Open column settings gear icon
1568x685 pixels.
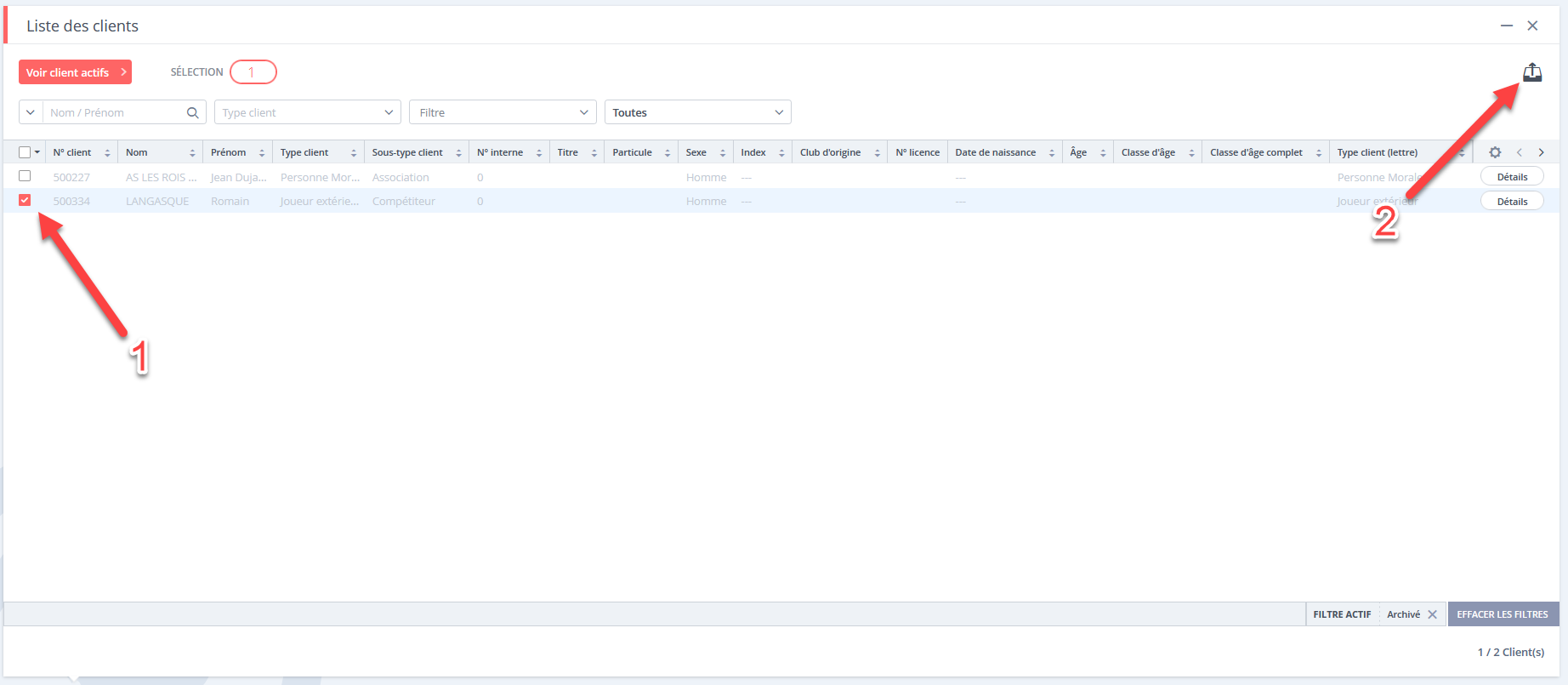click(x=1495, y=152)
